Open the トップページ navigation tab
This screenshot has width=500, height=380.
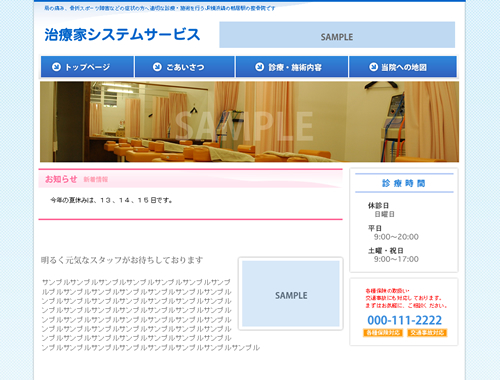(87, 67)
